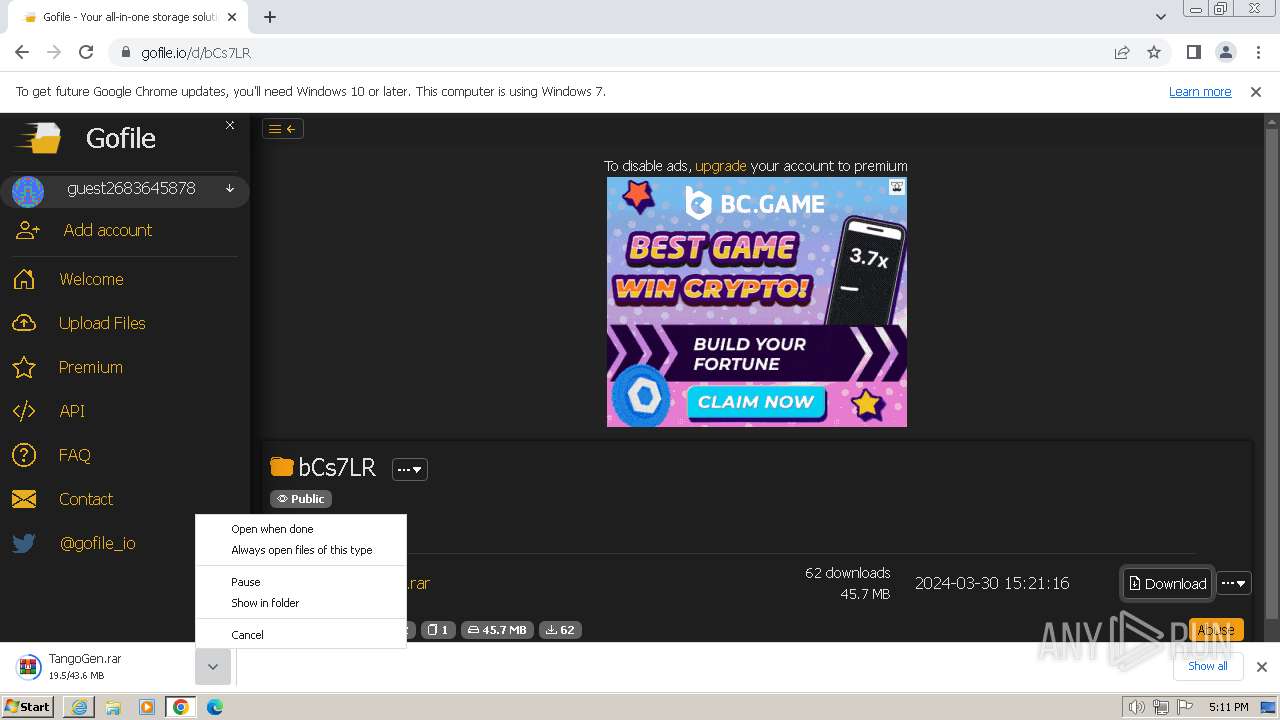Expand the guest2683645878 account dropdown
Image resolution: width=1280 pixels, height=720 pixels.
[230, 189]
